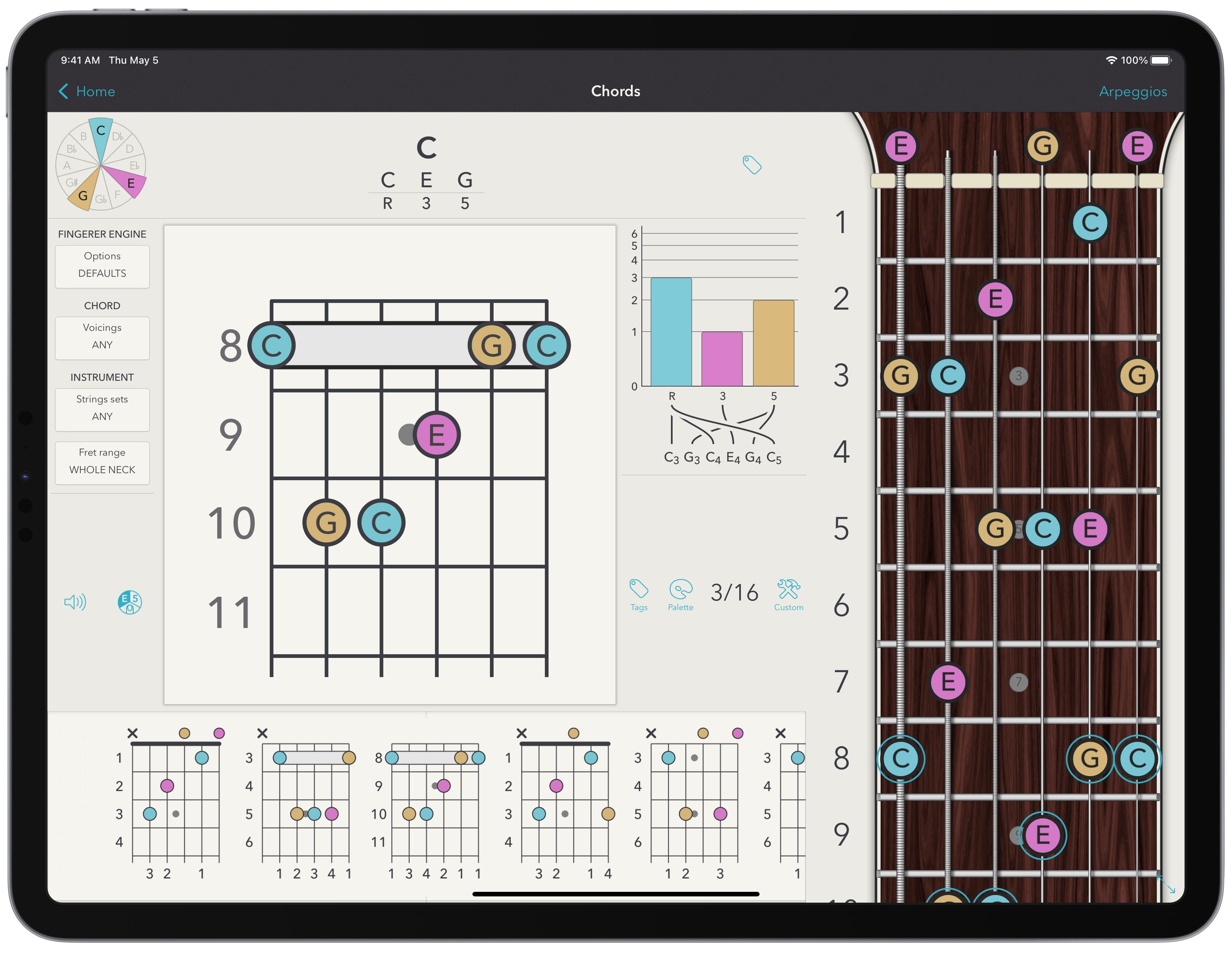
Task: Click the E5 note label display icon
Action: [x=129, y=602]
